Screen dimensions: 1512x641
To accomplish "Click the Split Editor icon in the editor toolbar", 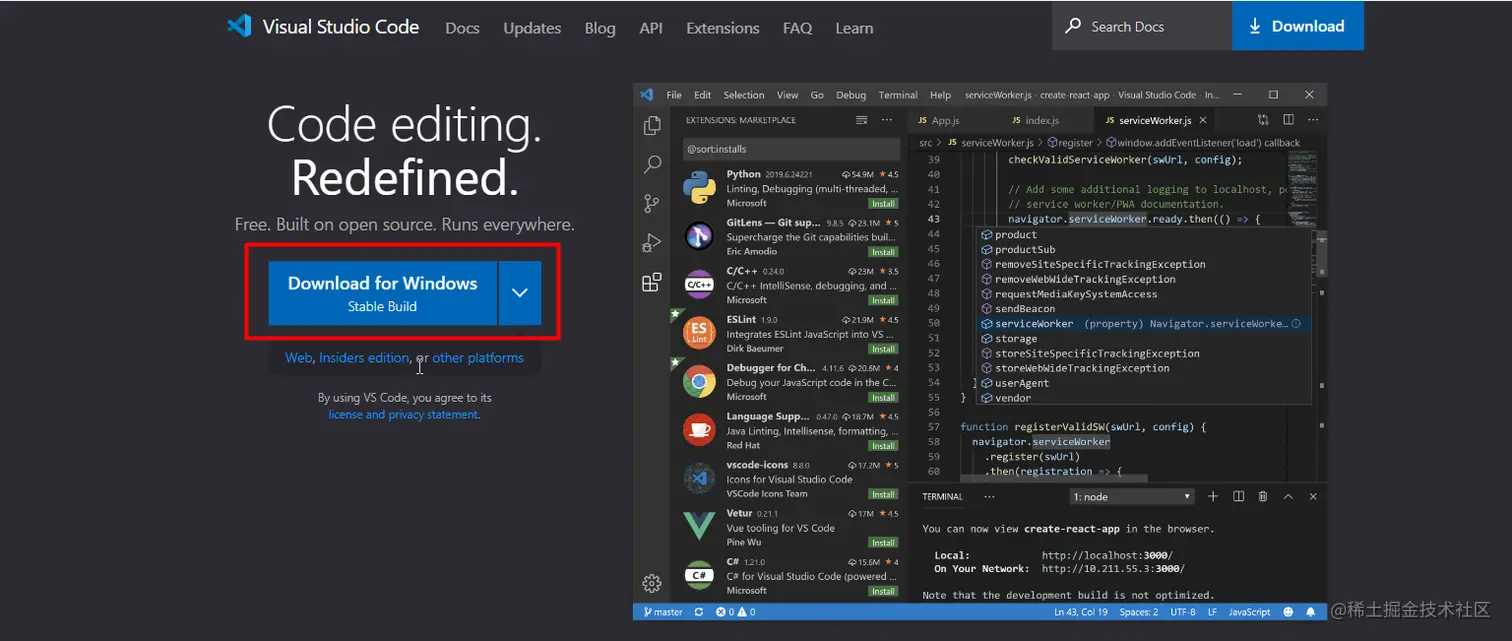I will (1287, 120).
